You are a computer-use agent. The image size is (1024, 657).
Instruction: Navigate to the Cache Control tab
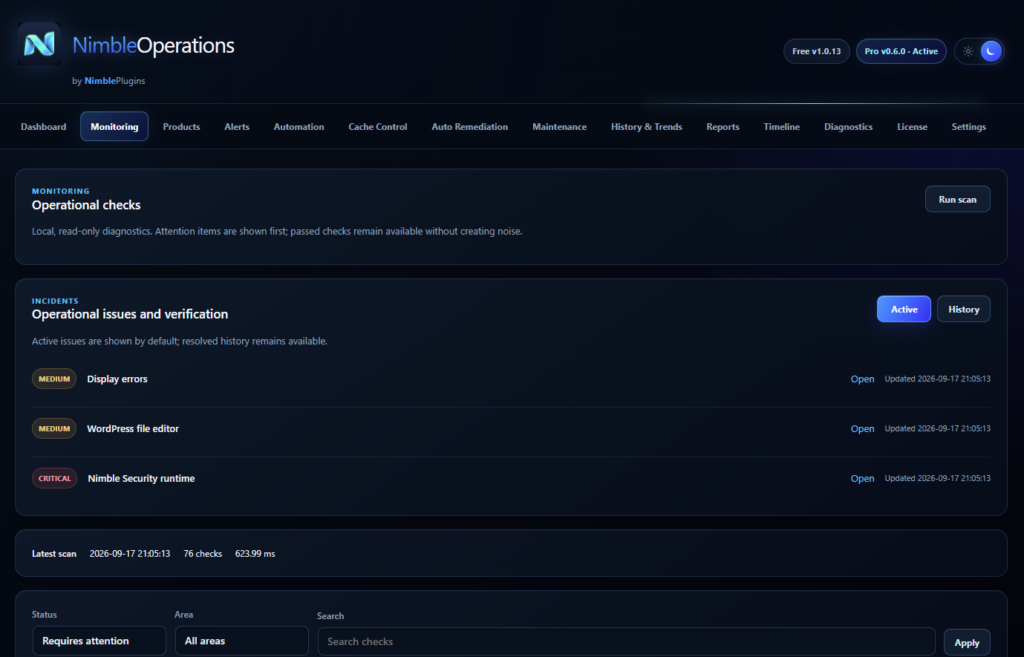(377, 127)
